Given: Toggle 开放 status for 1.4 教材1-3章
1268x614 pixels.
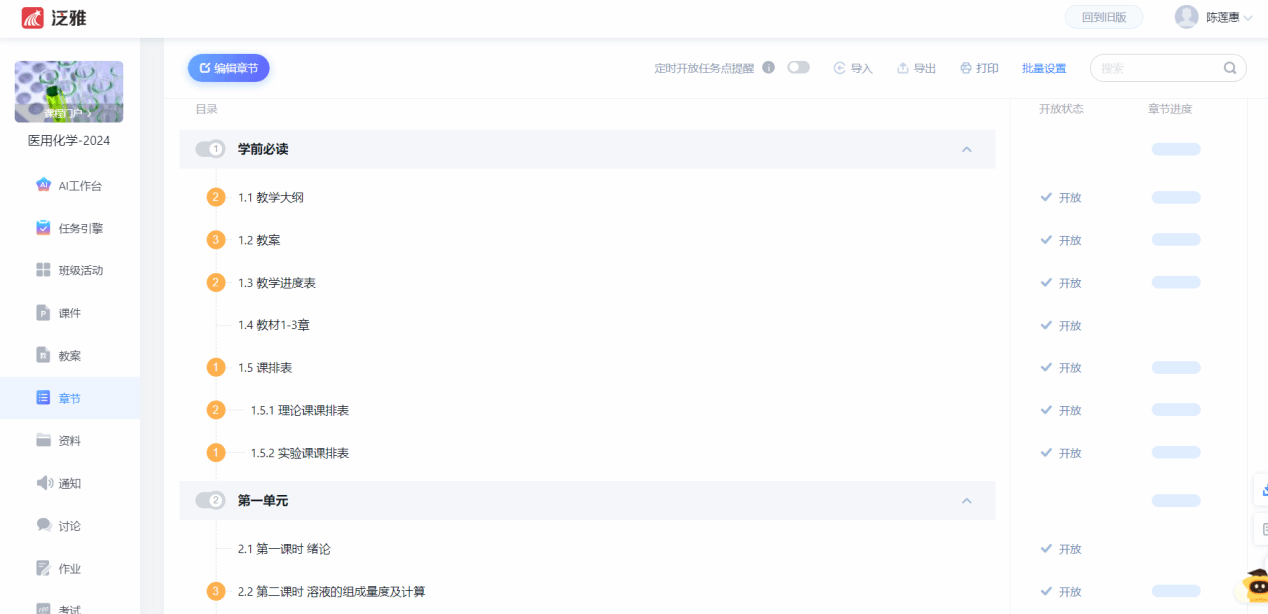Looking at the screenshot, I should (1060, 326).
